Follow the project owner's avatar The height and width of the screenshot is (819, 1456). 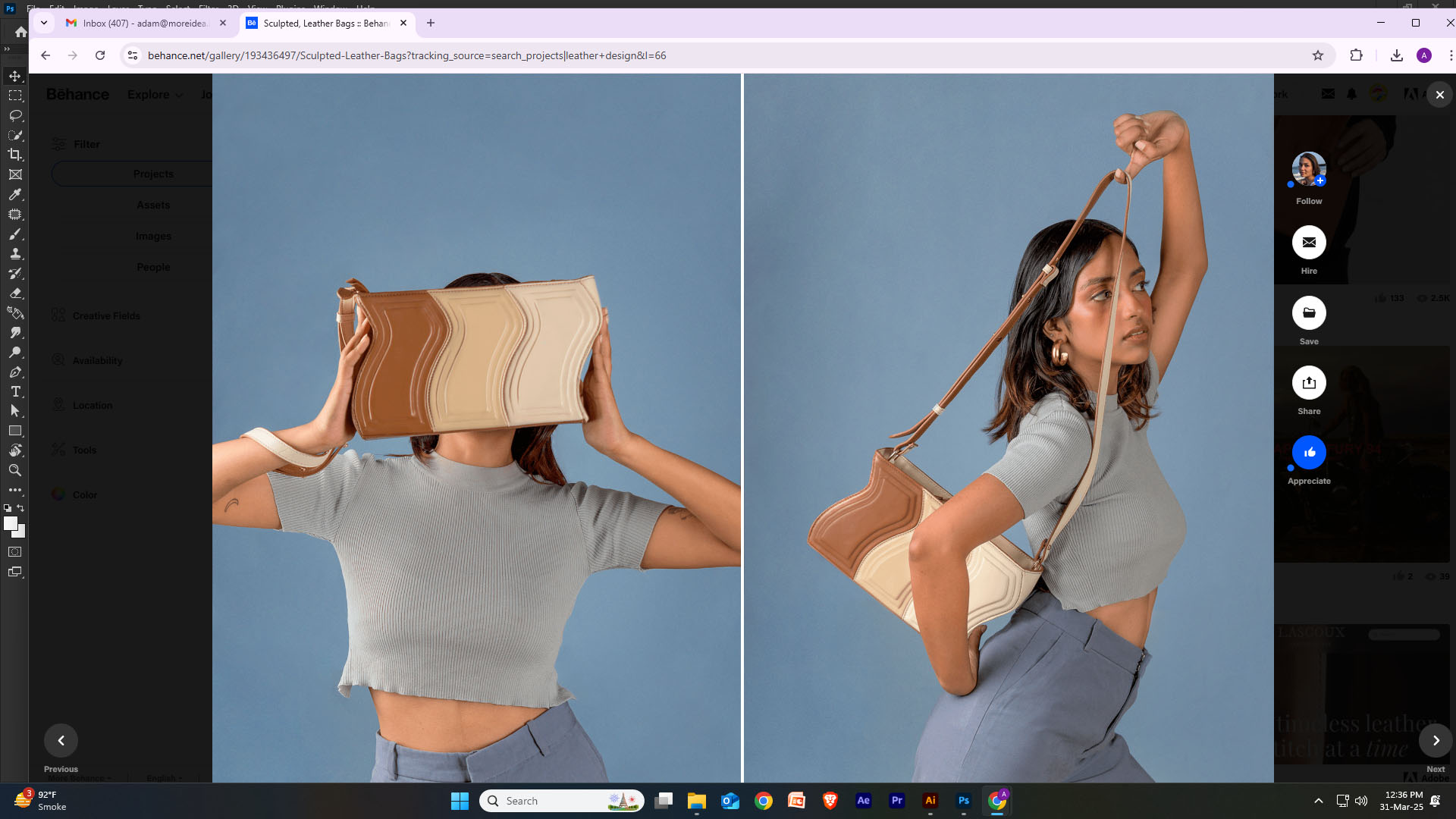coord(1309,168)
